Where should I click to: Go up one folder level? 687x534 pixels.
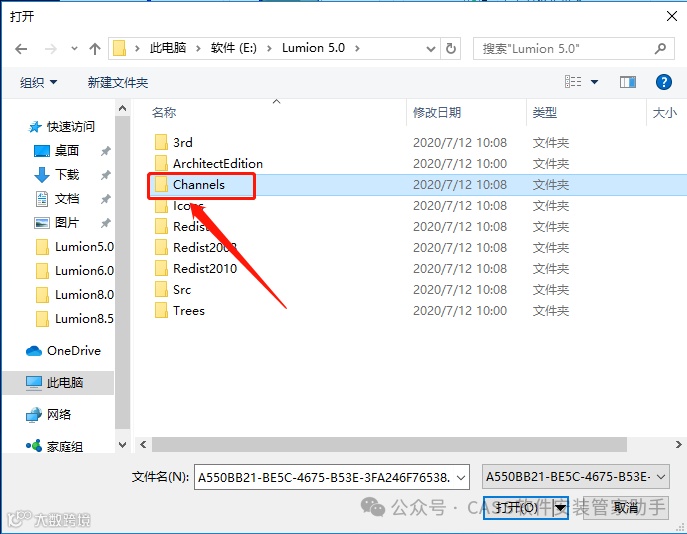[95, 49]
